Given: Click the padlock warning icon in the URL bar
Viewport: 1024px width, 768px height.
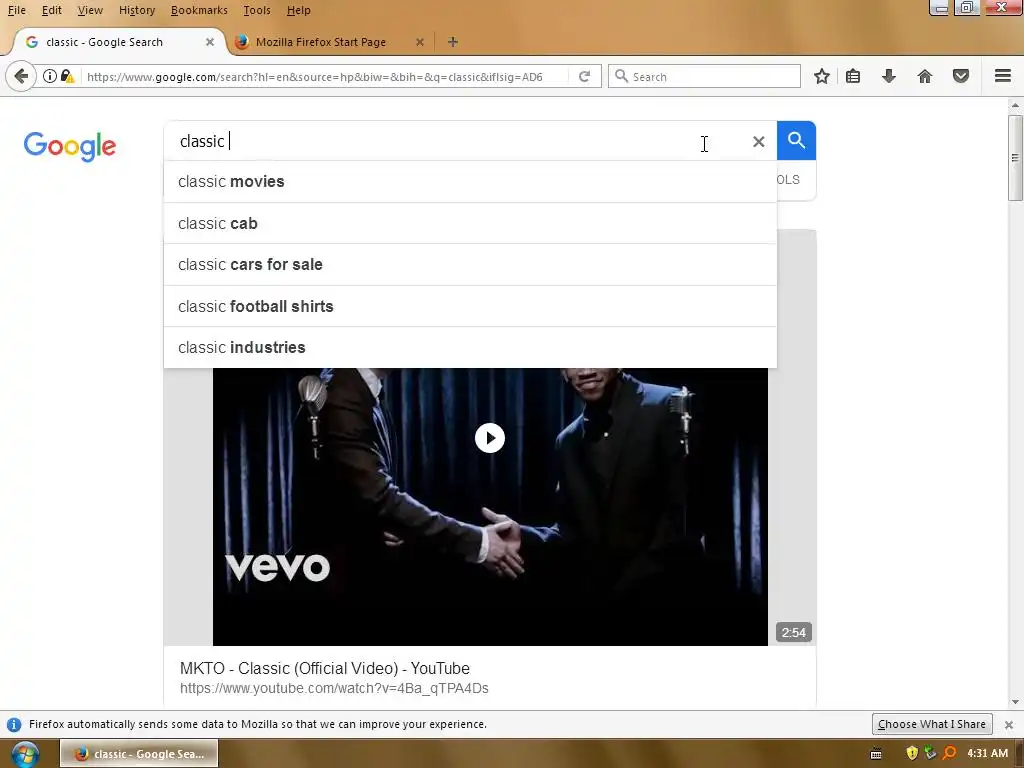Looking at the screenshot, I should [x=67, y=76].
